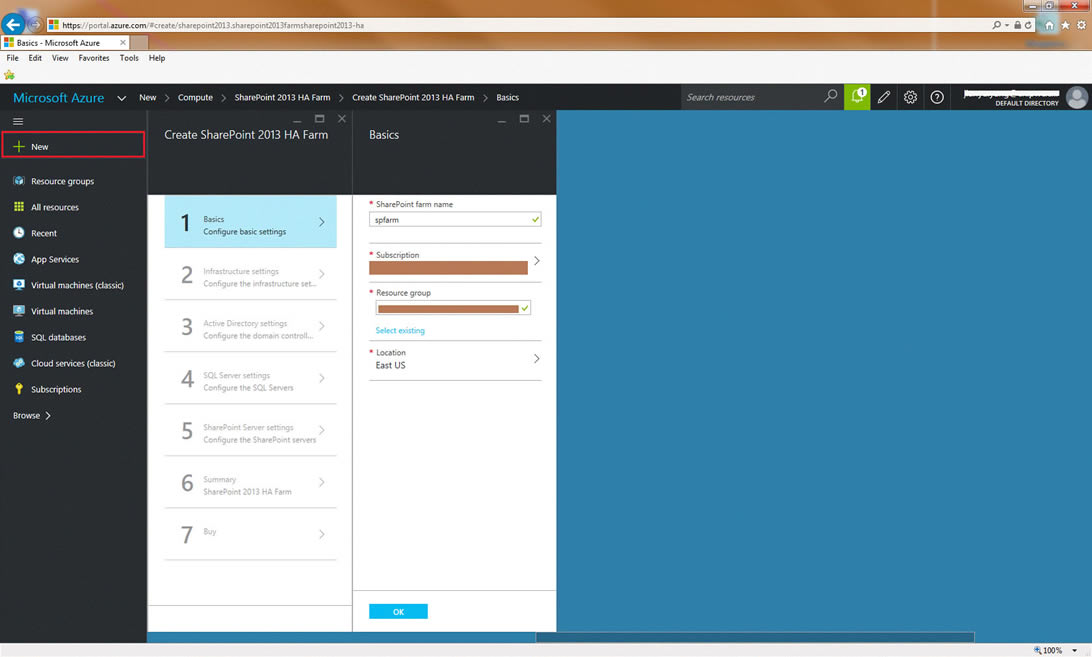Click the Select existing link
This screenshot has height=657, width=1092.
point(400,330)
